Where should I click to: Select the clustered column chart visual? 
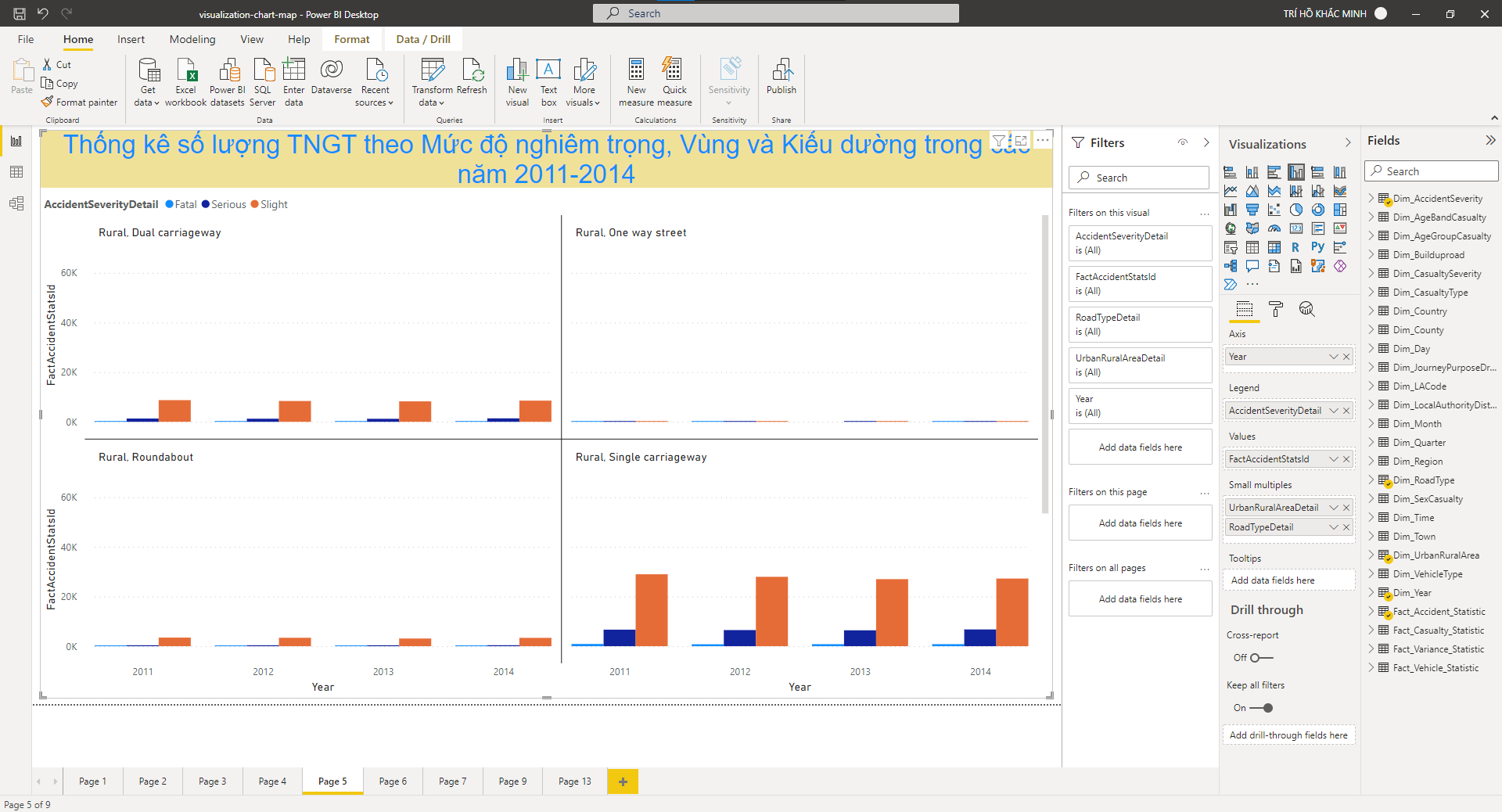(1296, 172)
